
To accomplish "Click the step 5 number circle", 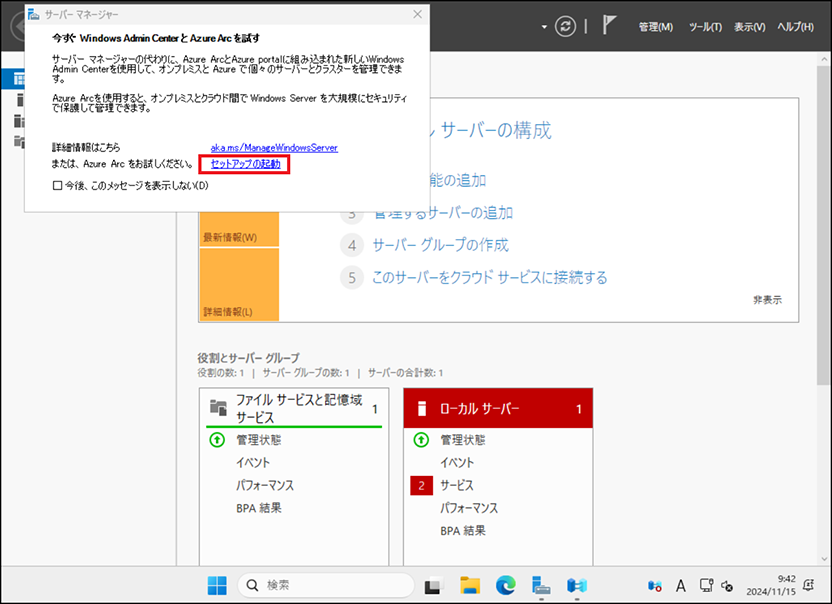I will click(x=352, y=278).
